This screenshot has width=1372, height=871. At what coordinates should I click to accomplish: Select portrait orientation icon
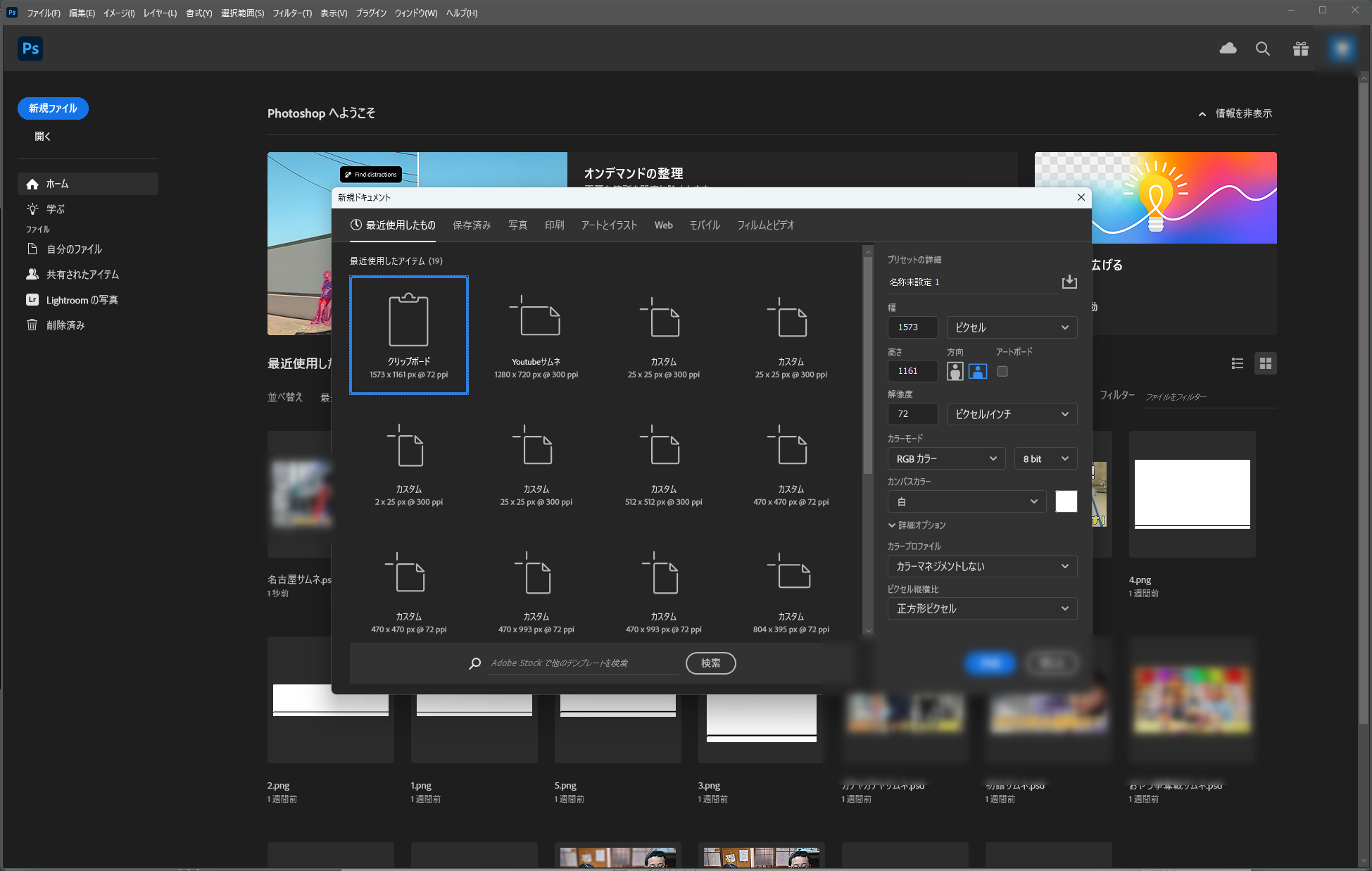(955, 371)
